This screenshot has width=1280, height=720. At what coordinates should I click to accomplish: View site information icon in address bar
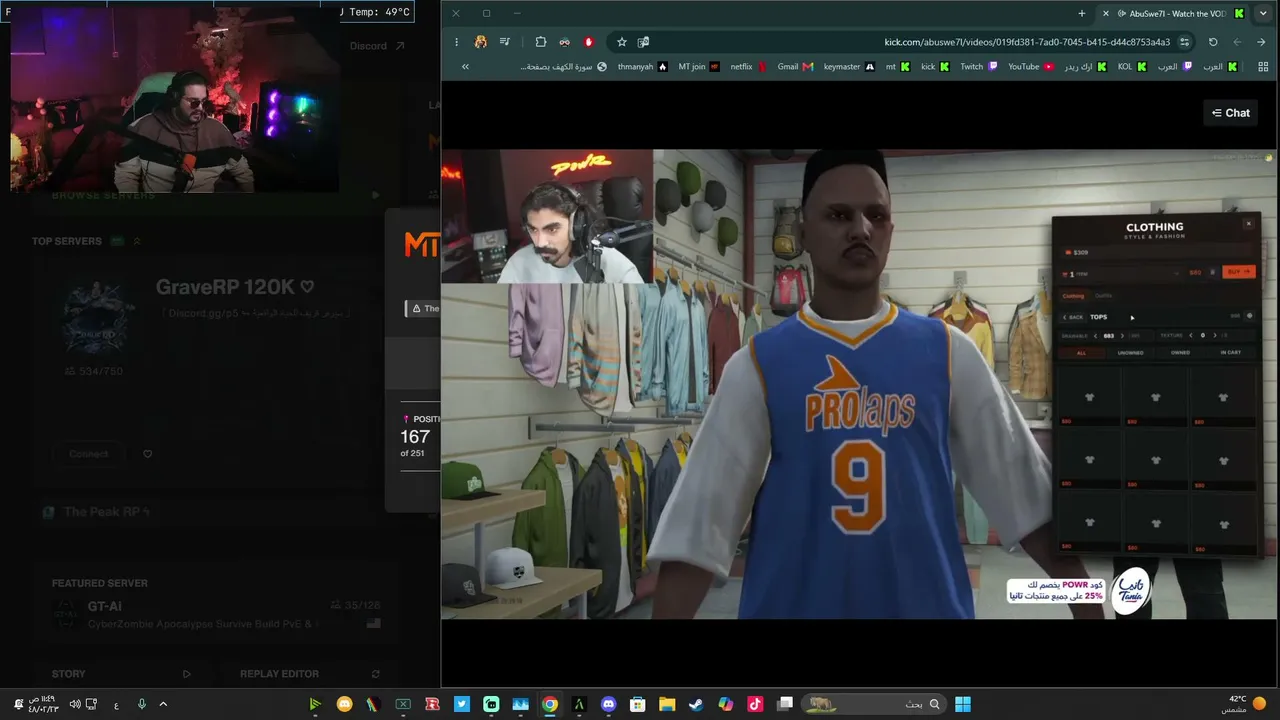[x=1185, y=42]
